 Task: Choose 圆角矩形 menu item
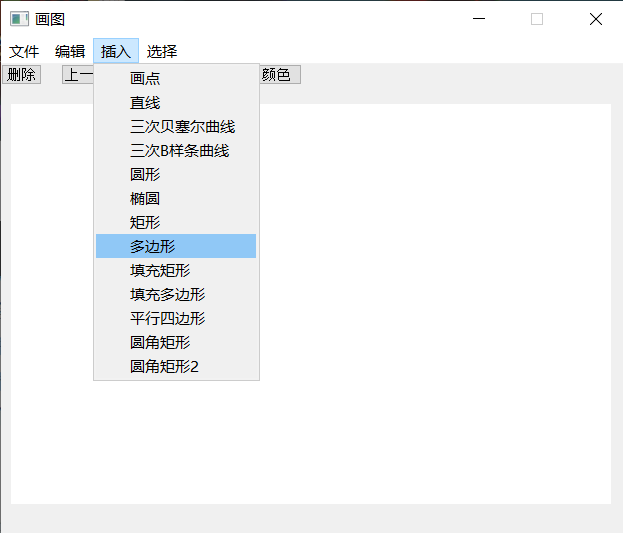click(176, 342)
